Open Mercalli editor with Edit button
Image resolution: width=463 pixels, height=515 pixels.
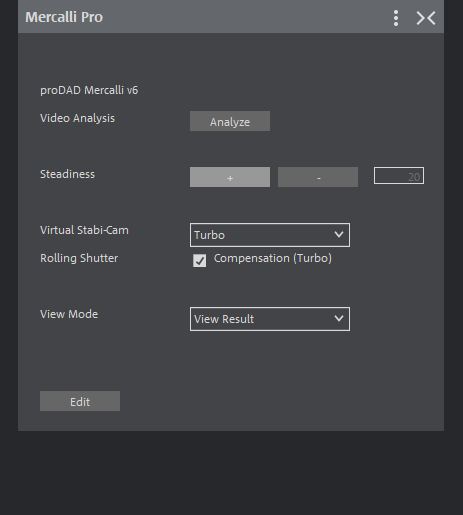click(x=80, y=401)
